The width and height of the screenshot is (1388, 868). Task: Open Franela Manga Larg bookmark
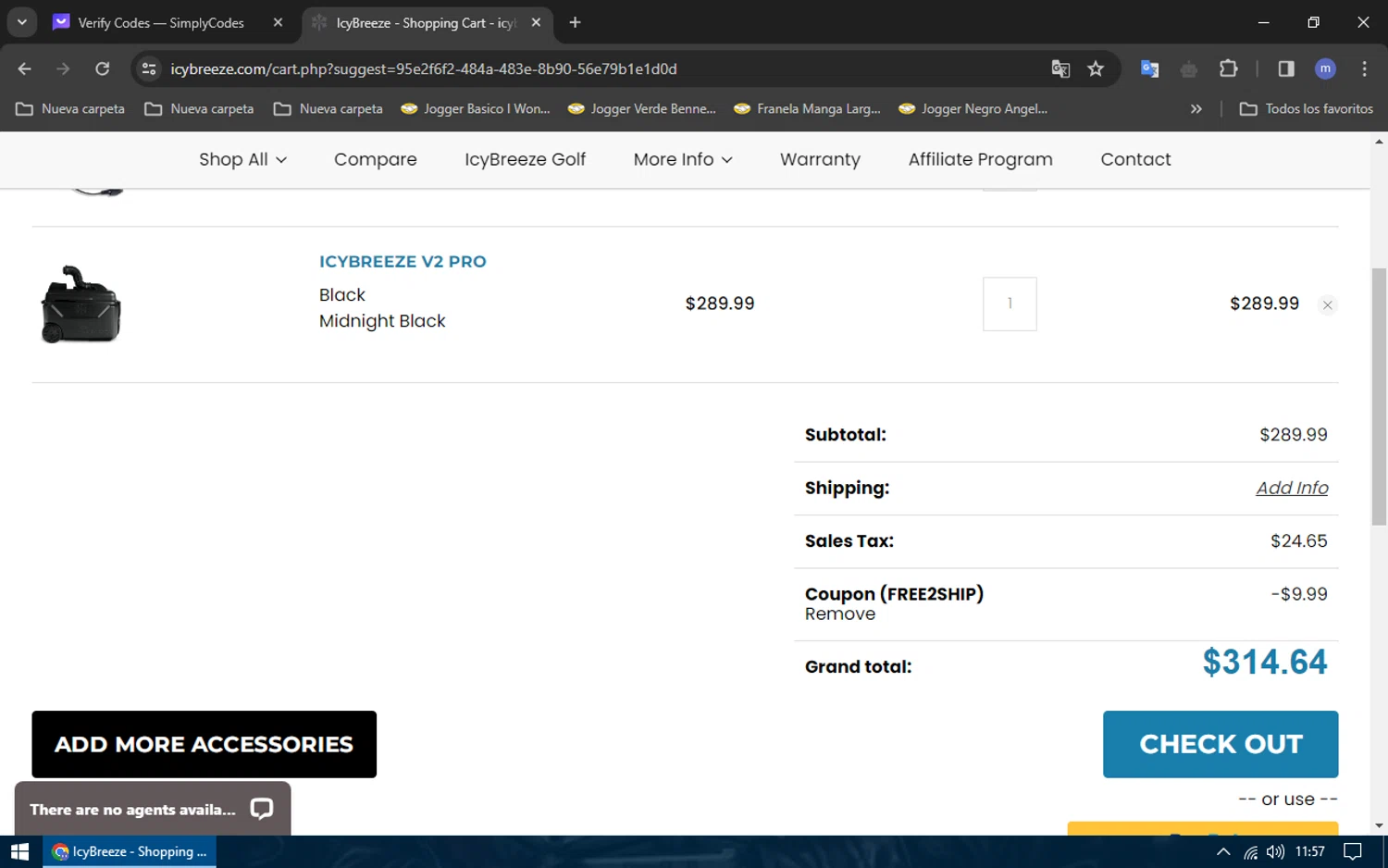click(807, 108)
